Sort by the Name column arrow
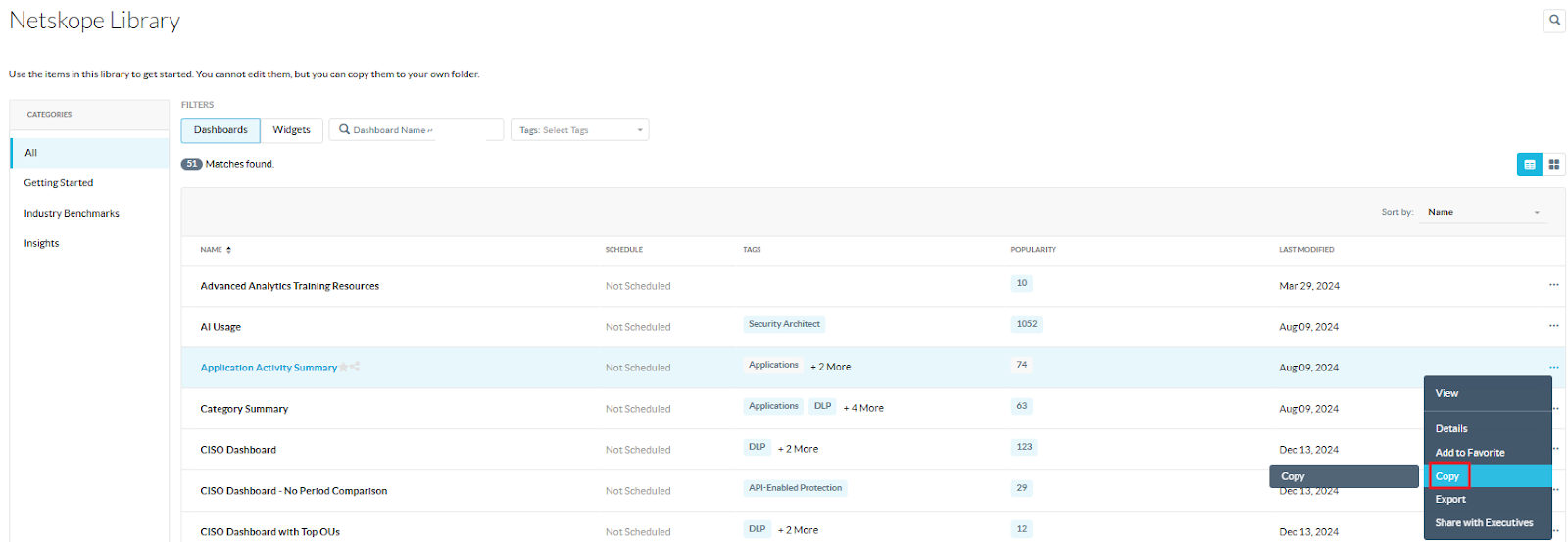 pyautogui.click(x=228, y=250)
